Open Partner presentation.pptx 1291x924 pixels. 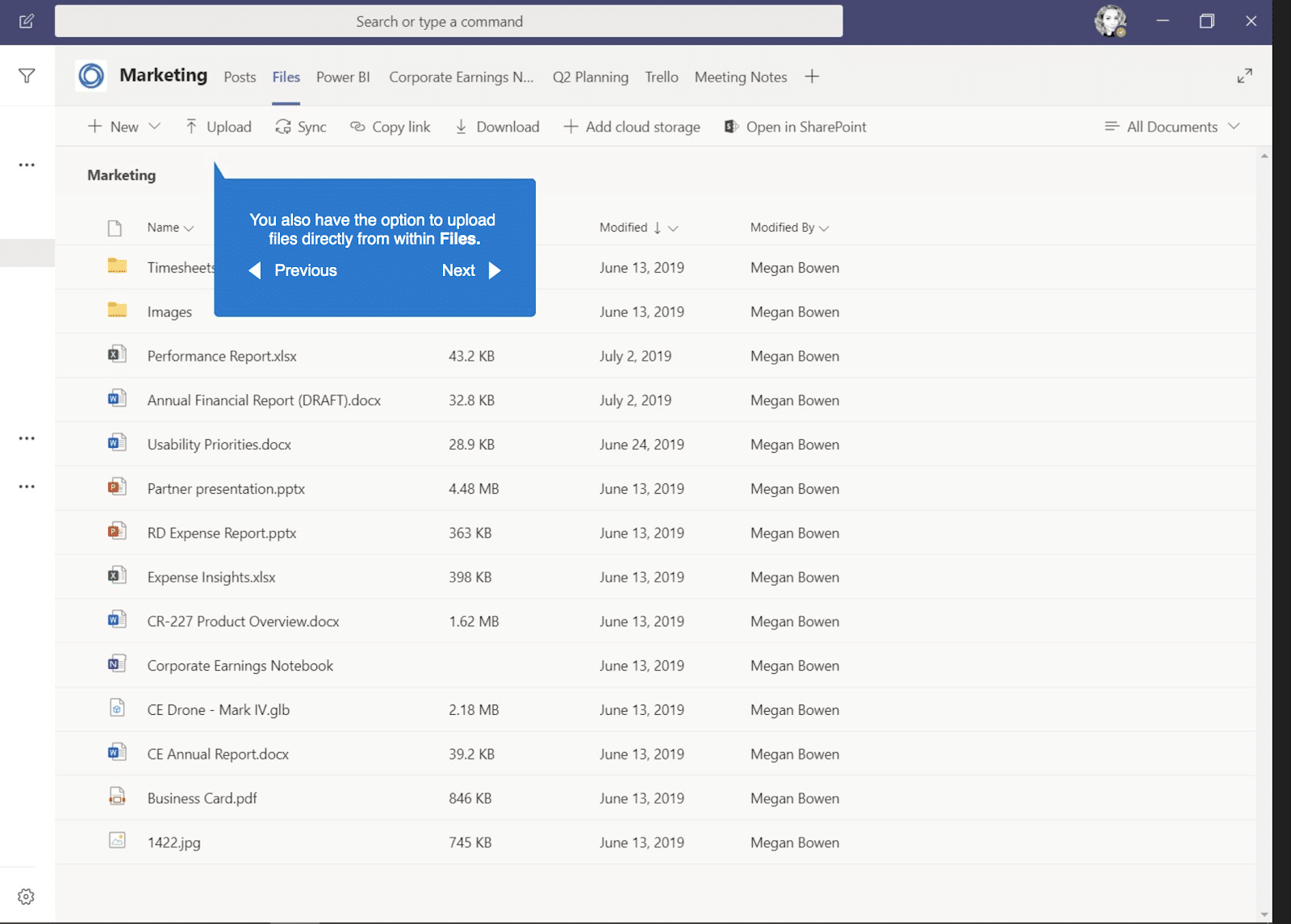click(x=226, y=489)
